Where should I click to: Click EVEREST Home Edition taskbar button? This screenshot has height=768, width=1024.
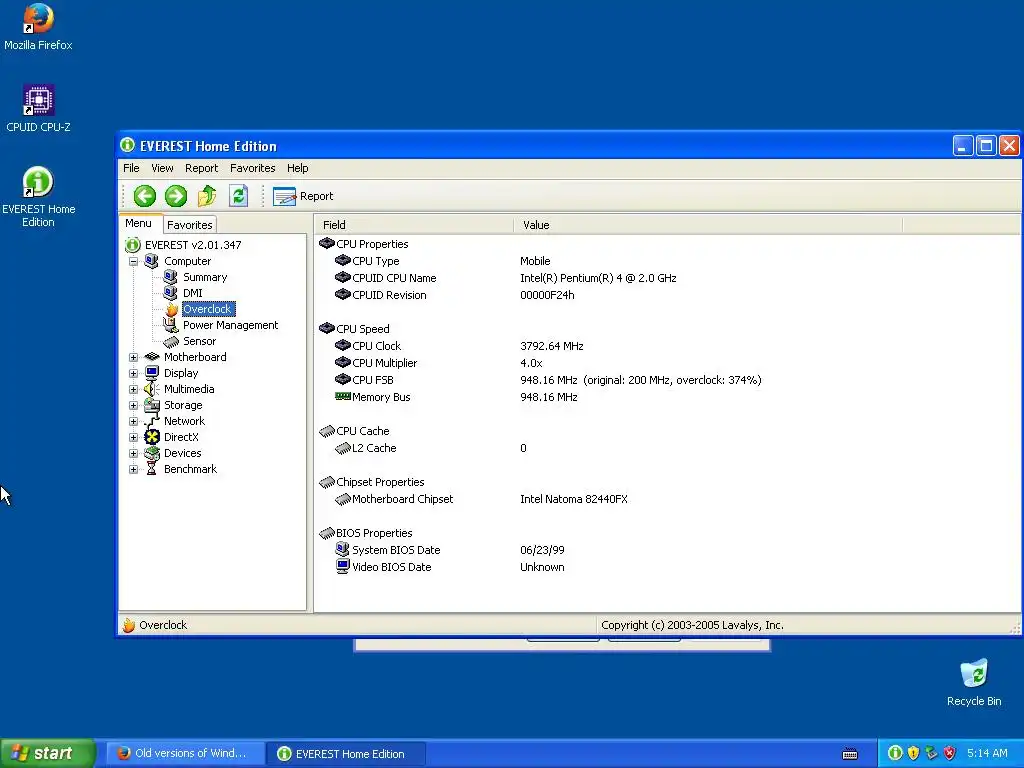point(346,754)
